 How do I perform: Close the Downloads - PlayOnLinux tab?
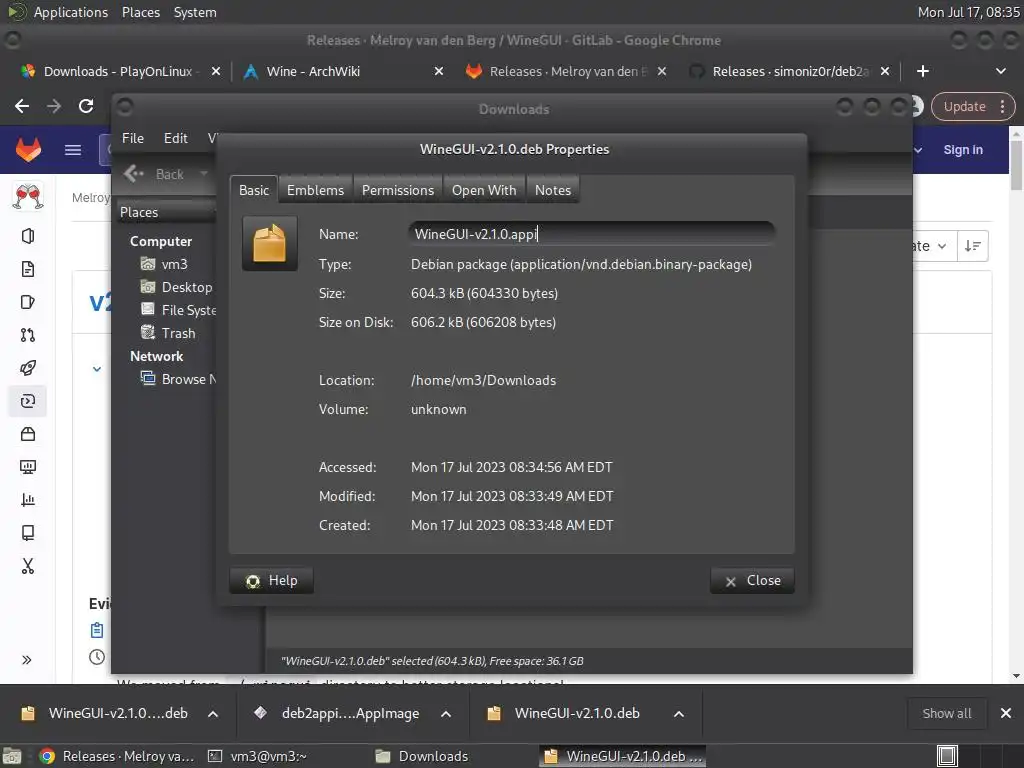tap(216, 71)
